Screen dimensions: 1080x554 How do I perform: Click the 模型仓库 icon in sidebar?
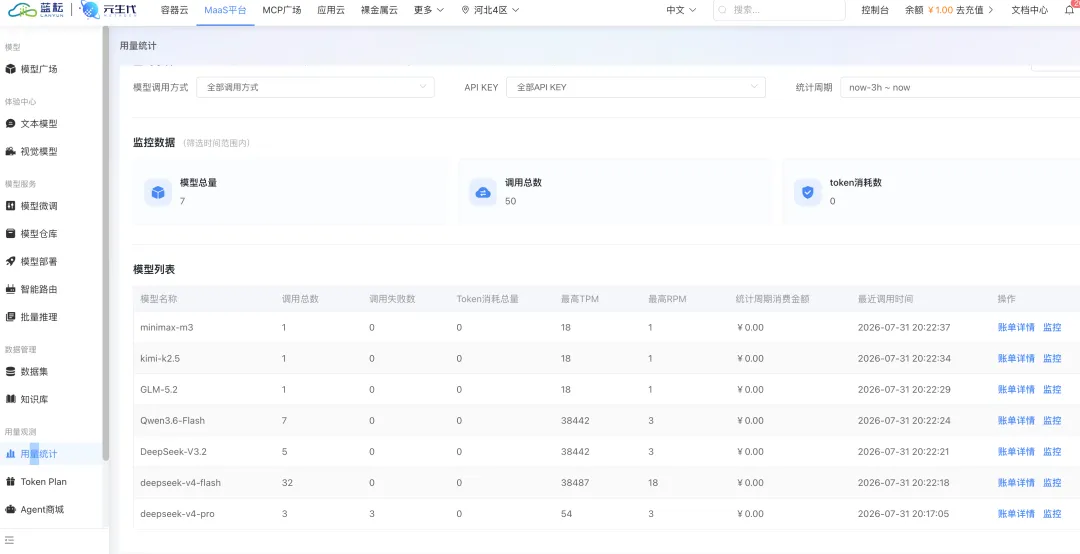tap(10, 234)
